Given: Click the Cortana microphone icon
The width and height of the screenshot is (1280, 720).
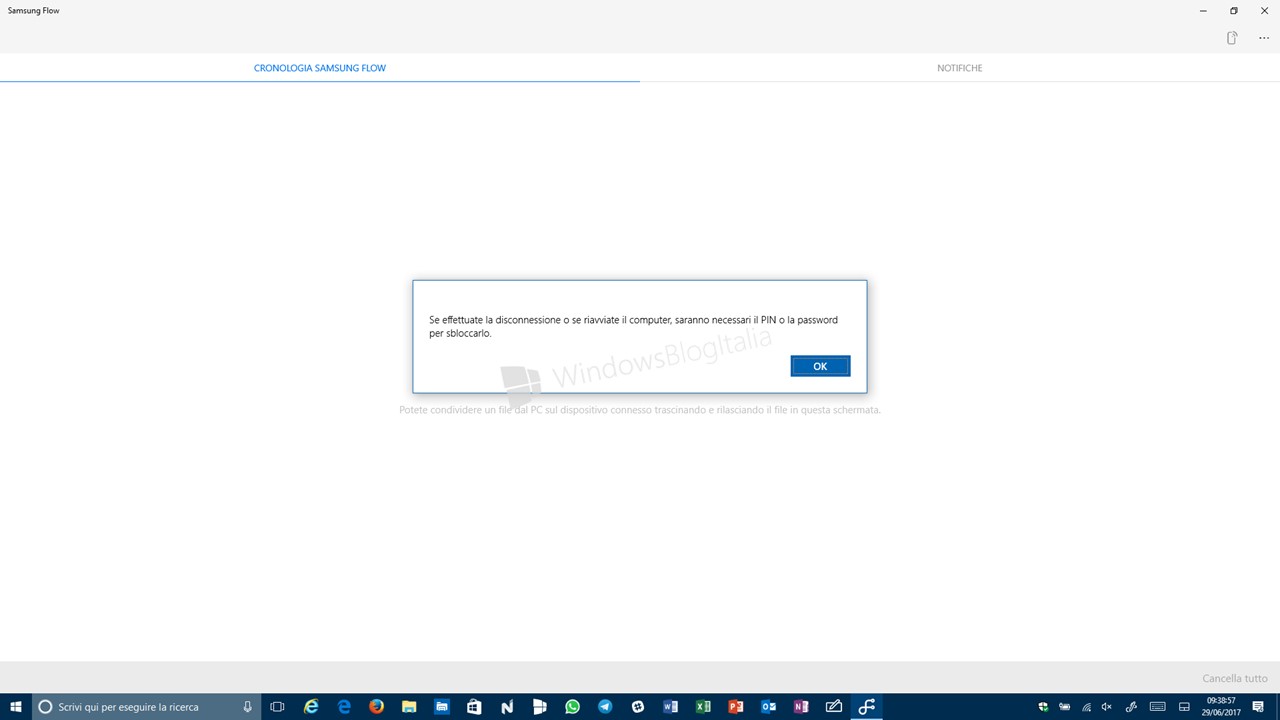Looking at the screenshot, I should click(x=247, y=707).
